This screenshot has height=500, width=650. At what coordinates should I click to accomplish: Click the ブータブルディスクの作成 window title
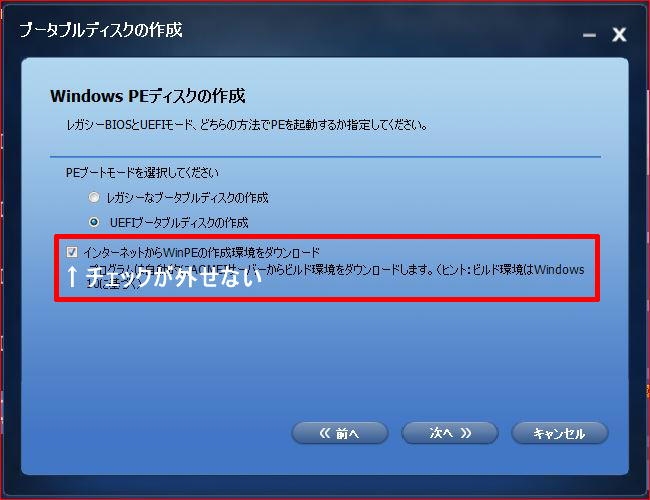[101, 30]
